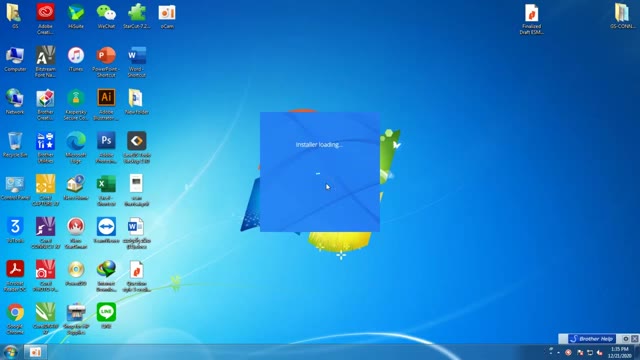Open WeChat from the desktop

coord(106,16)
